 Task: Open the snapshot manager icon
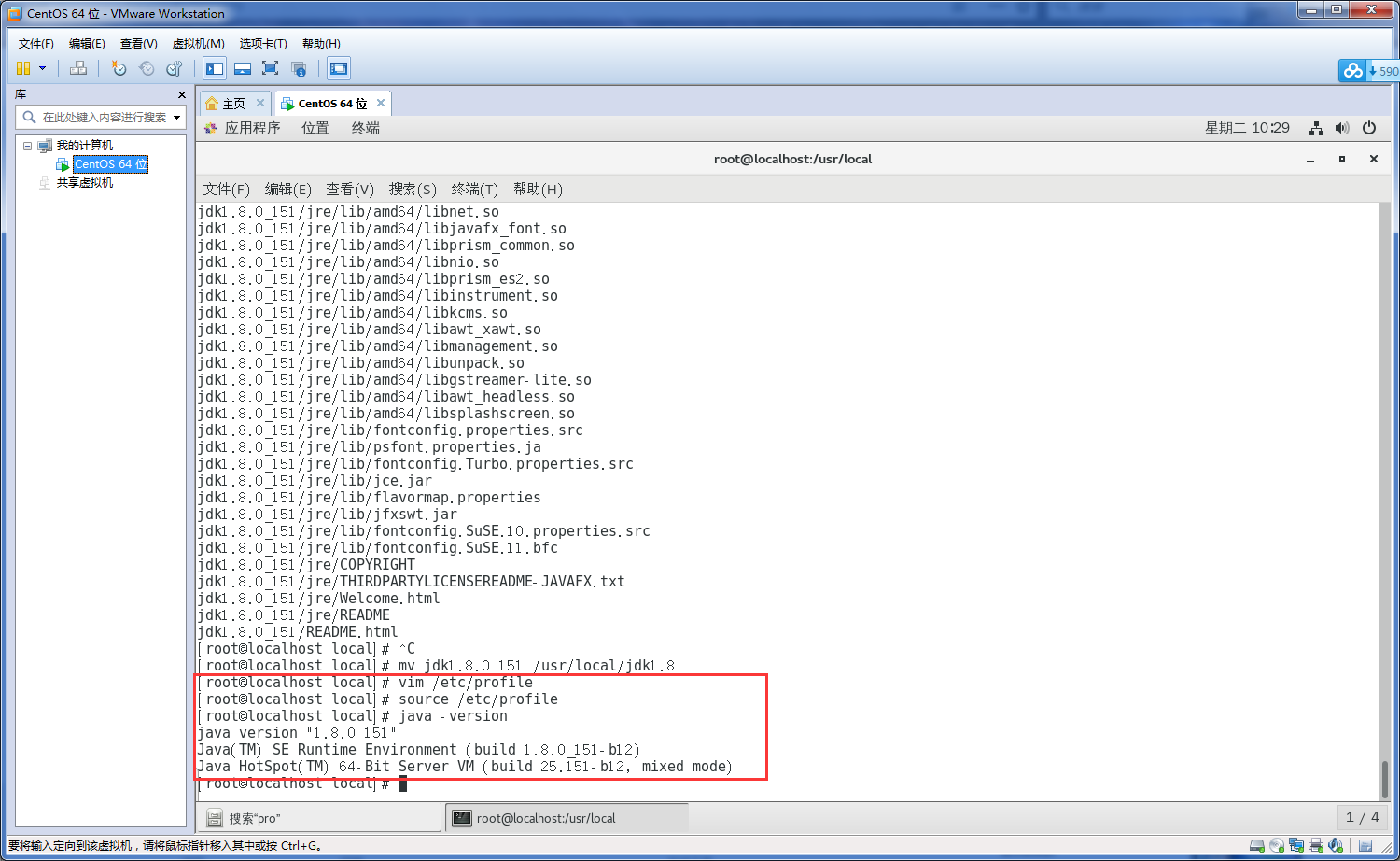click(175, 68)
